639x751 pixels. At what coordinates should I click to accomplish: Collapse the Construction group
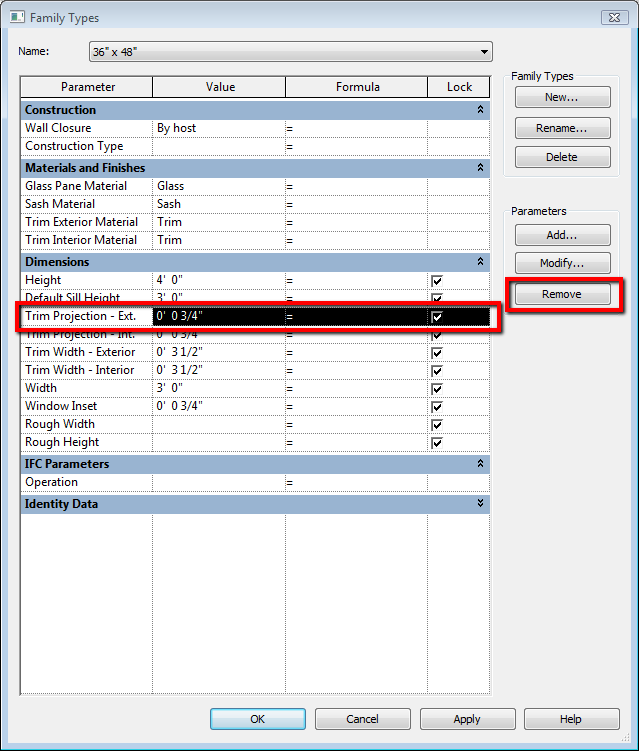tap(480, 110)
